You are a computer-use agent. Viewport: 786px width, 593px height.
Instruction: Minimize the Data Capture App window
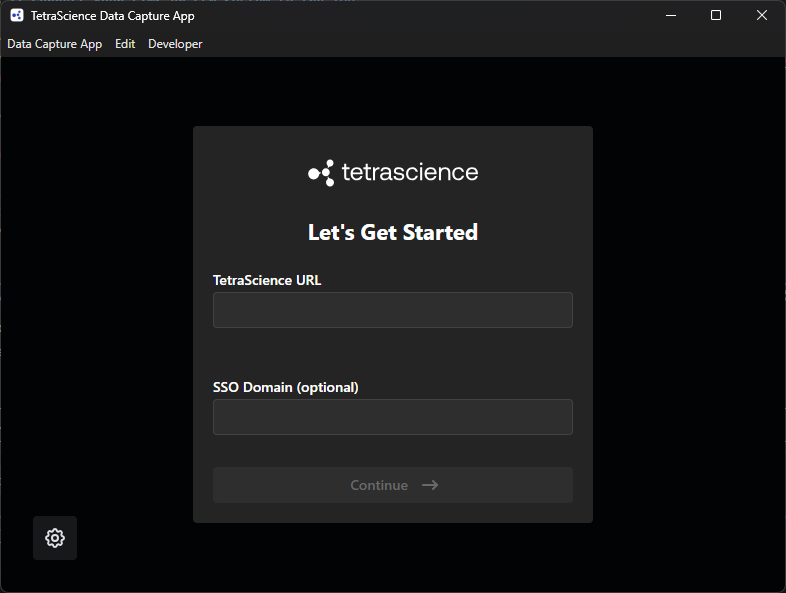(x=671, y=16)
